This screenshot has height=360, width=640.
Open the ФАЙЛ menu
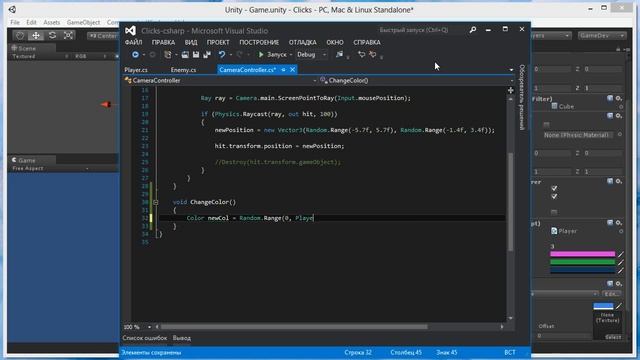[133, 42]
